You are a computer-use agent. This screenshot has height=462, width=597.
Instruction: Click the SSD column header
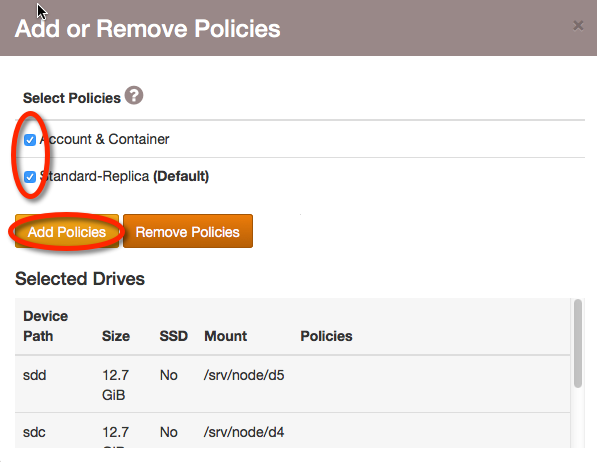[x=174, y=336]
